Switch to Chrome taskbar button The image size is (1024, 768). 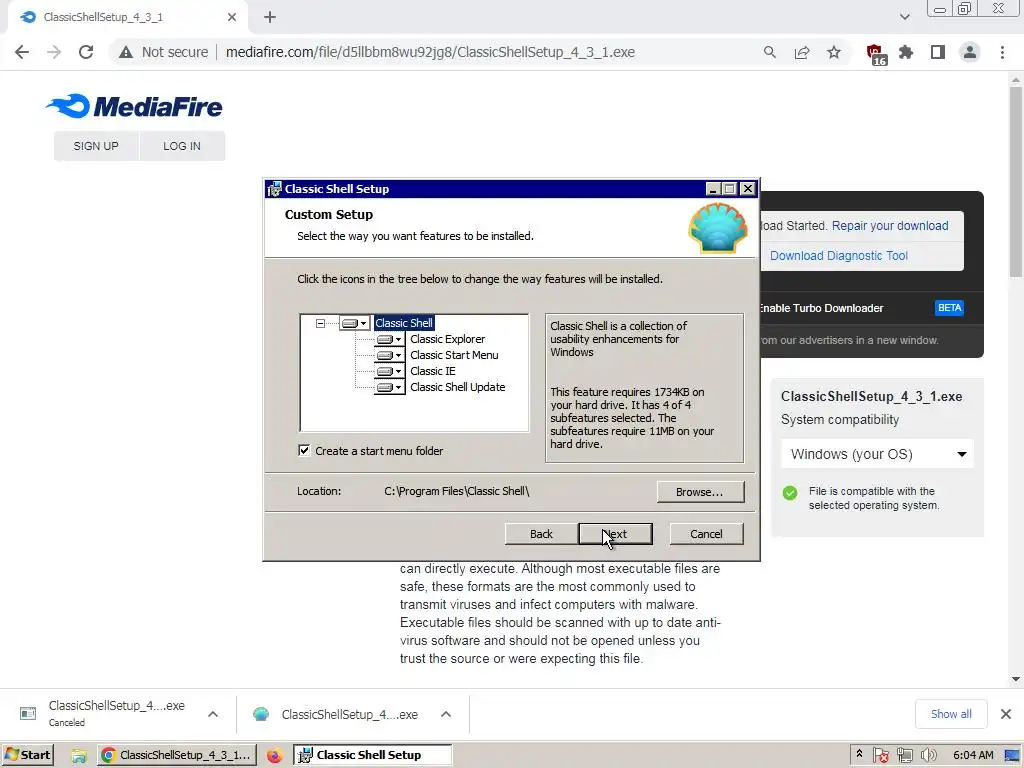click(176, 755)
